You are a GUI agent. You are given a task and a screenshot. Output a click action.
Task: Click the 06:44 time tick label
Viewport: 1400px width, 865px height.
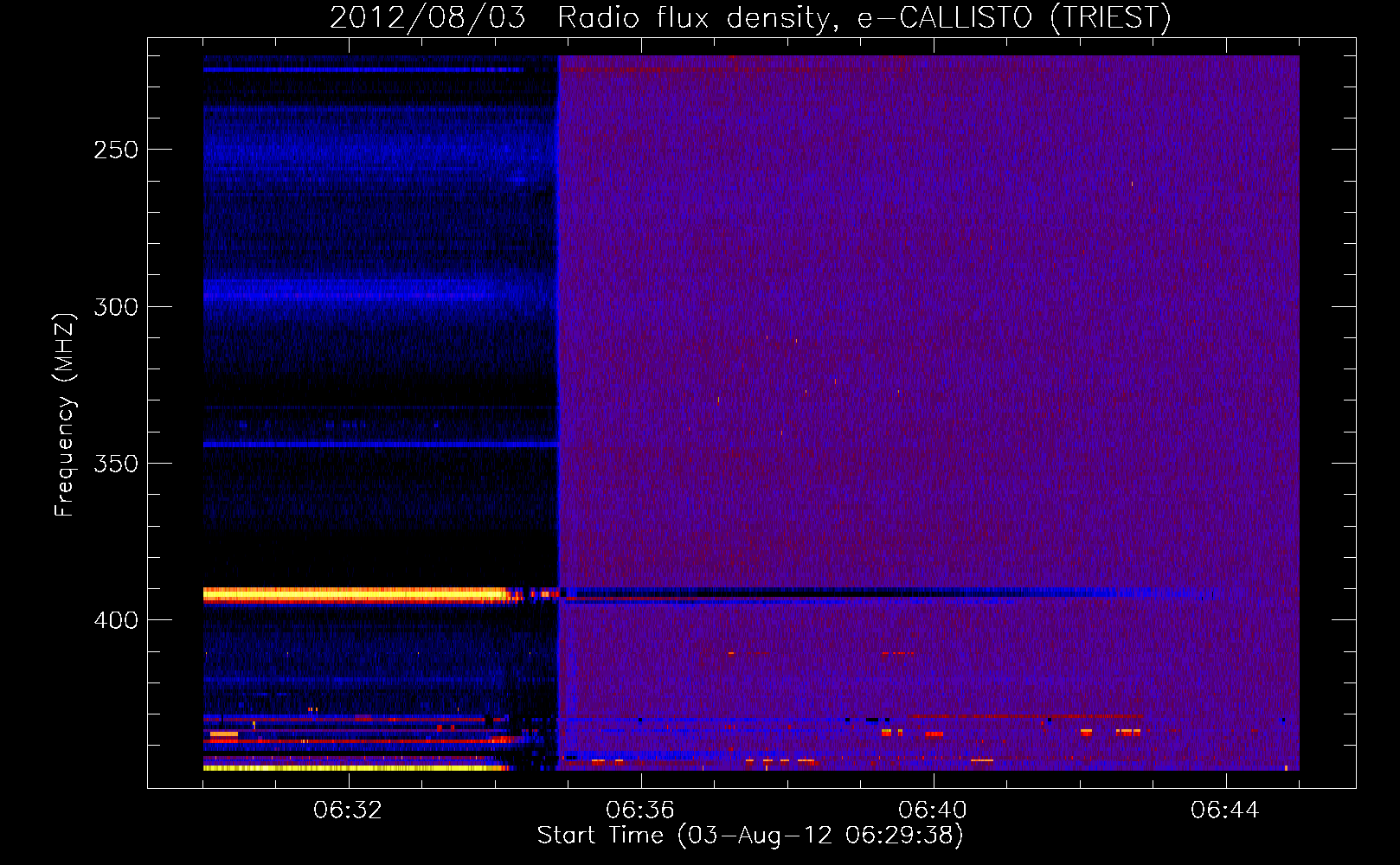(x=1225, y=810)
